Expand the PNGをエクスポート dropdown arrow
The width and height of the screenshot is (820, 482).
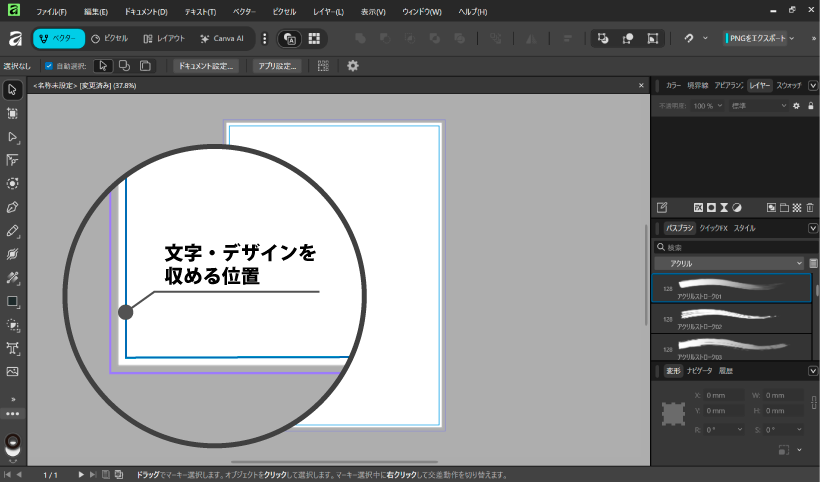(x=792, y=38)
